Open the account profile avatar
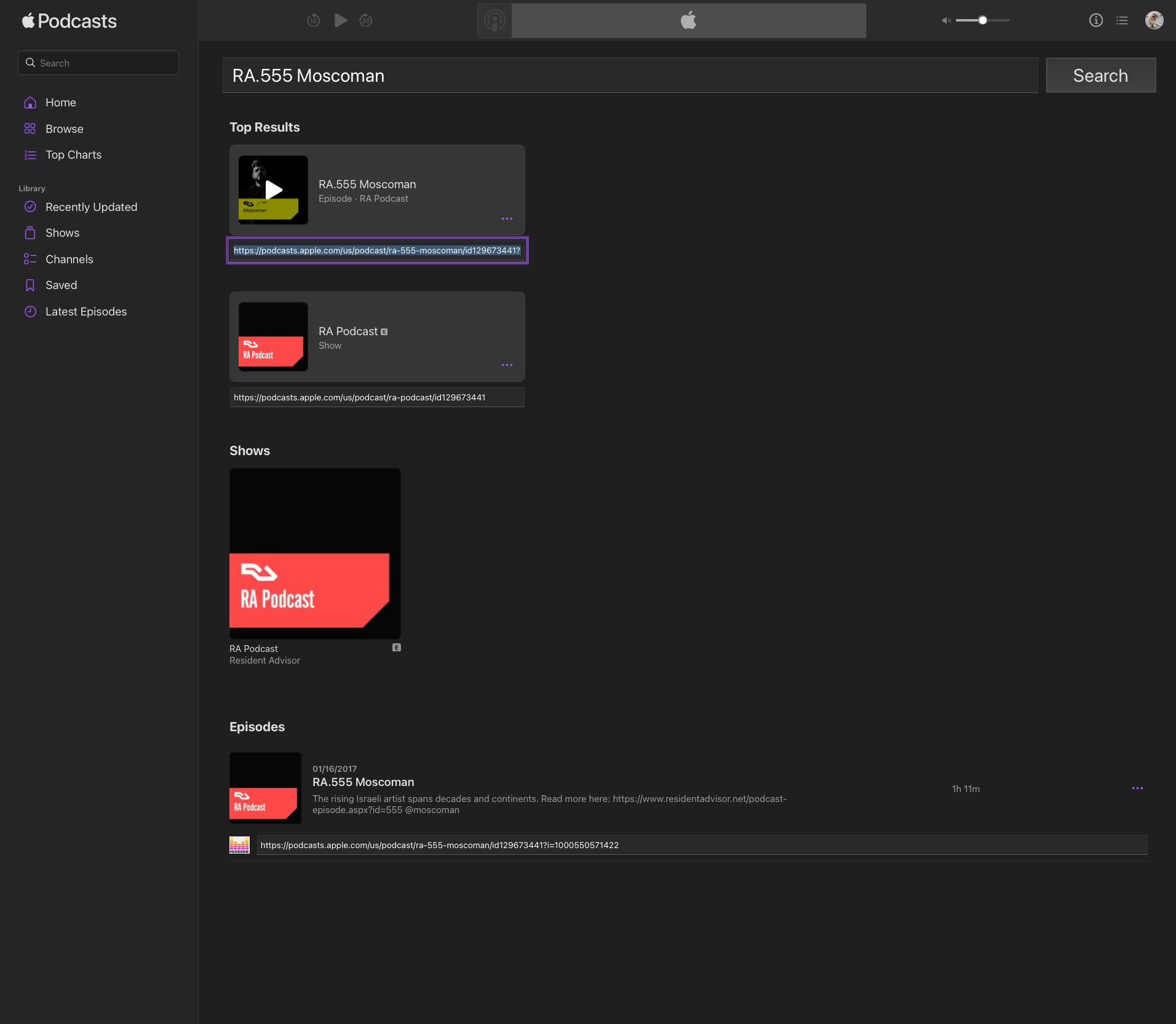This screenshot has height=1024, width=1176. pyautogui.click(x=1154, y=20)
